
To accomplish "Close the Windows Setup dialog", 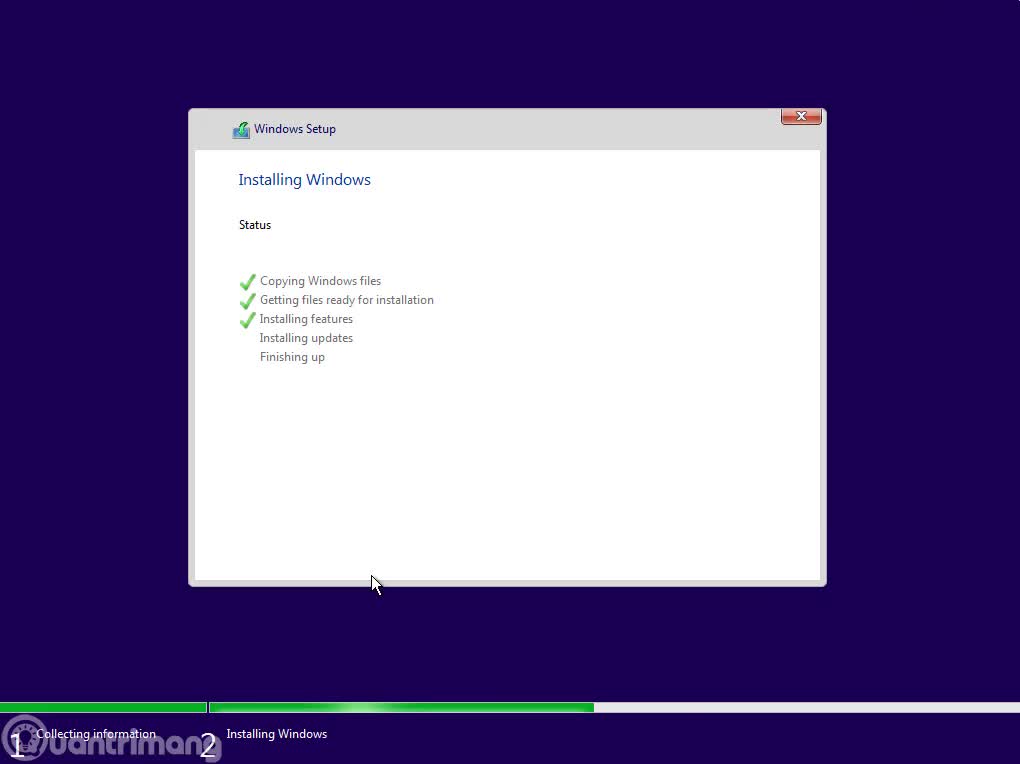I will coord(801,116).
